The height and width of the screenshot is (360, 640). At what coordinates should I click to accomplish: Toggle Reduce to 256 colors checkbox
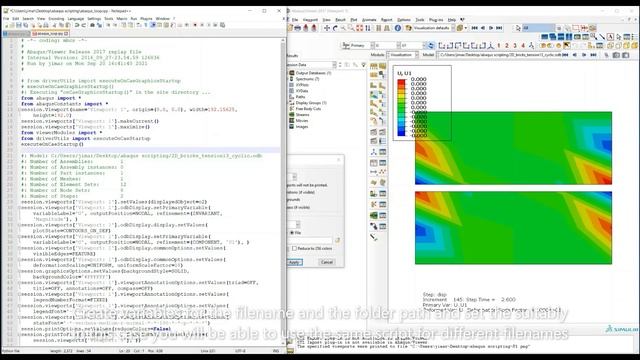coord(294,248)
